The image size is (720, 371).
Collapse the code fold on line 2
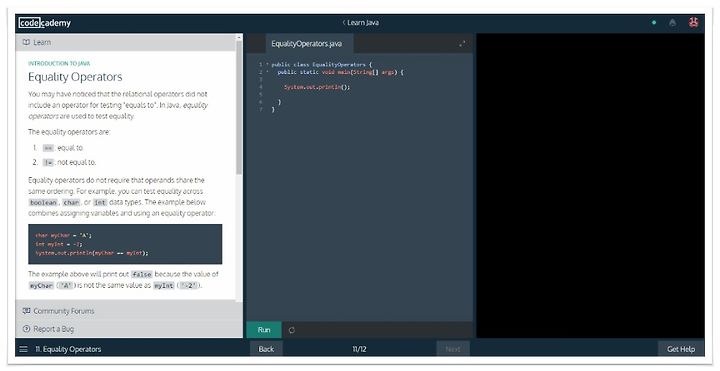click(267, 72)
